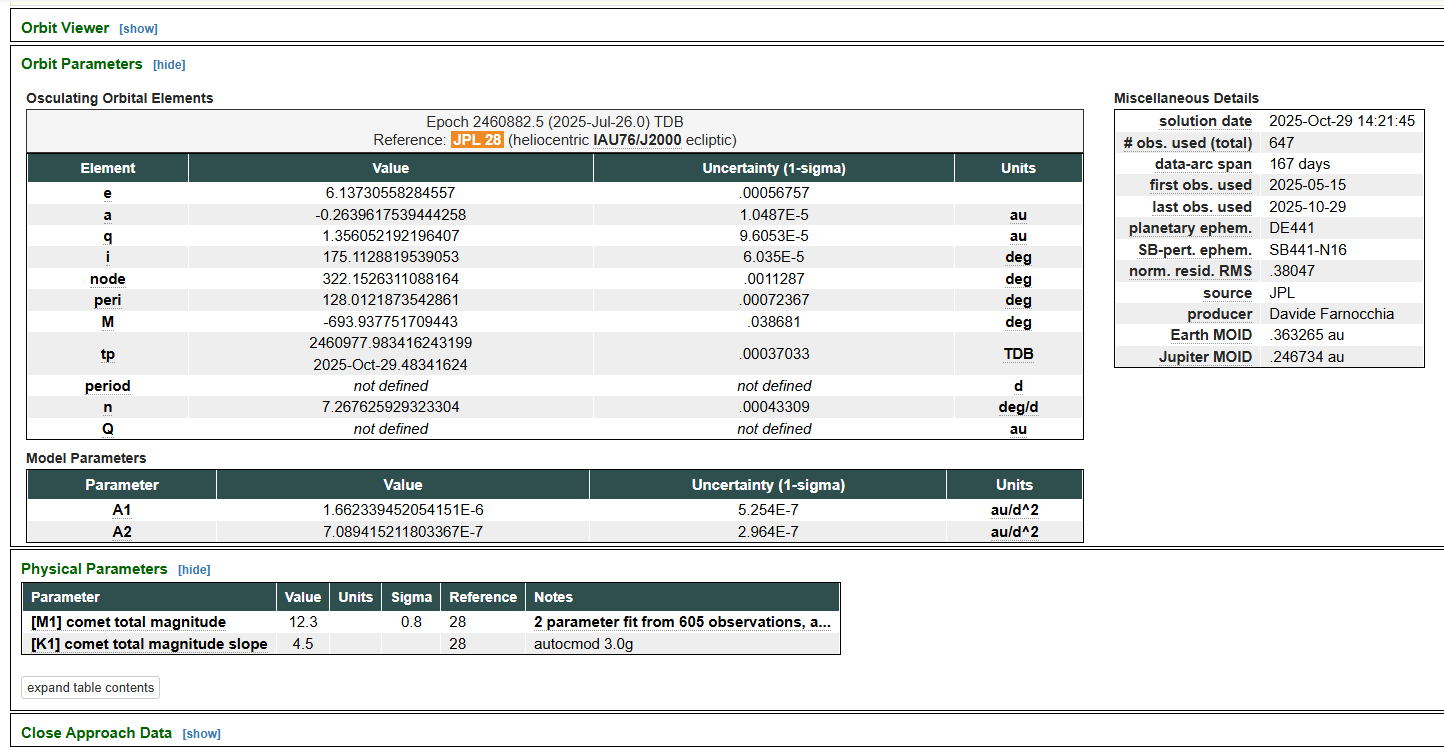Collapse the Physical Parameters section
This screenshot has height=753, width=1444.
pos(194,570)
